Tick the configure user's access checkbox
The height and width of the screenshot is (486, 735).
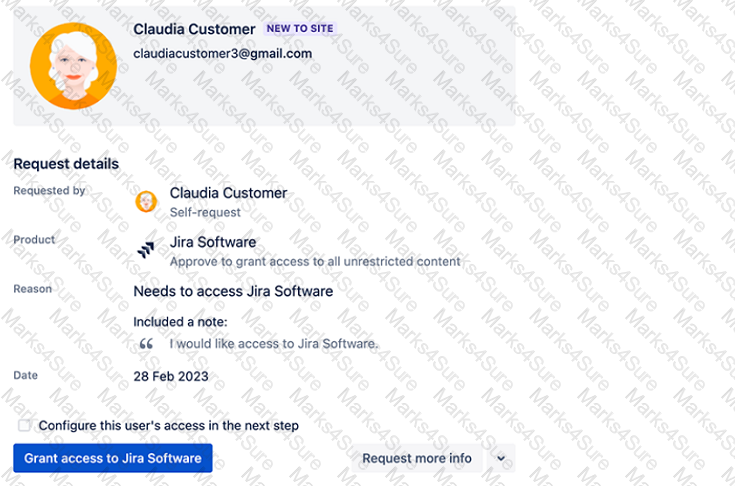25,425
